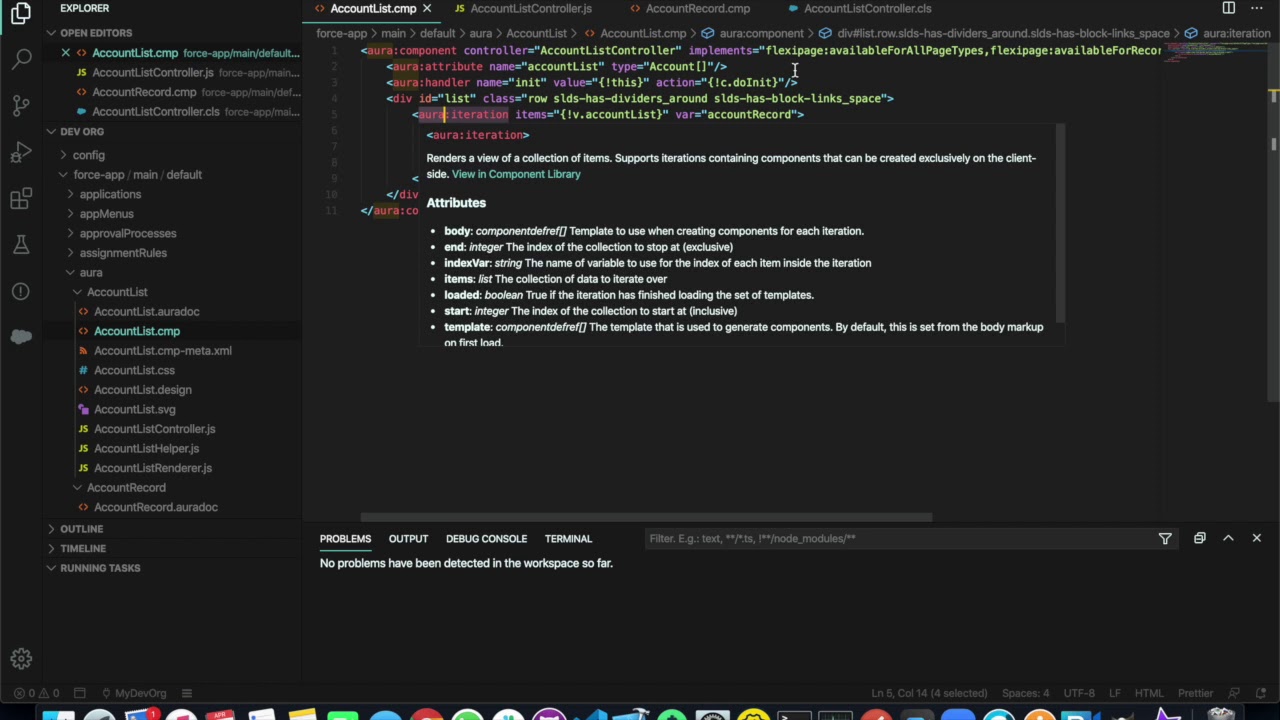
Task: Maximize the bottom panel
Action: click(1228, 538)
